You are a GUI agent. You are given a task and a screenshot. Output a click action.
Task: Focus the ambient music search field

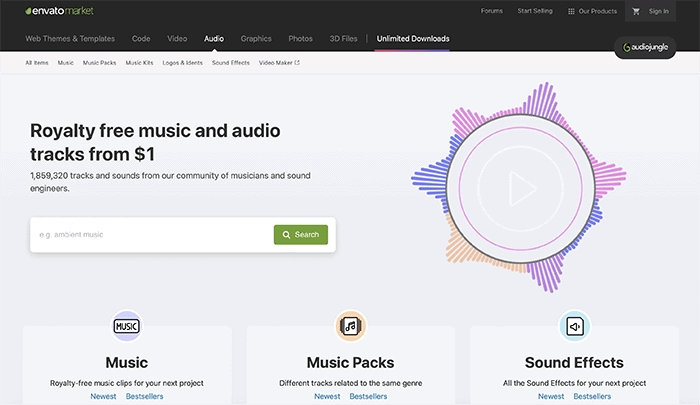[150, 235]
